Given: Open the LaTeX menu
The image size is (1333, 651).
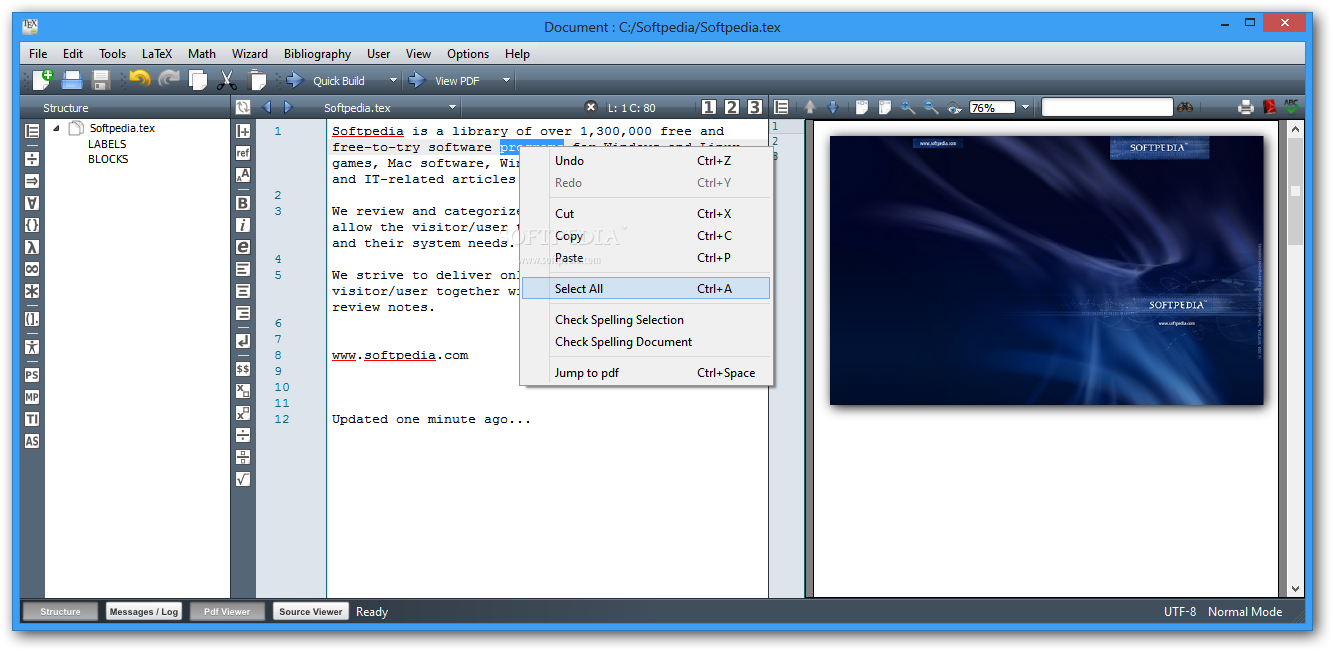Looking at the screenshot, I should point(156,54).
